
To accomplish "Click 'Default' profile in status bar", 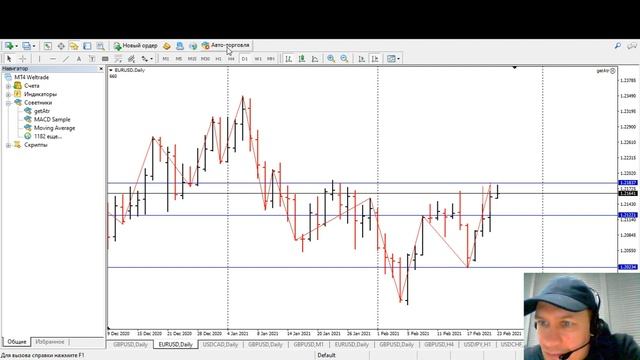I will 327,355.
